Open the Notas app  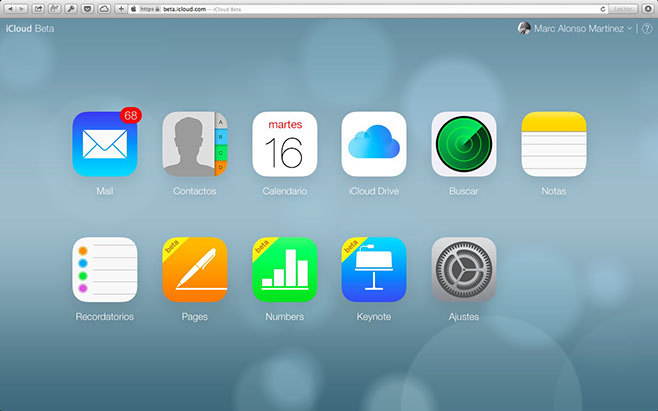553,144
